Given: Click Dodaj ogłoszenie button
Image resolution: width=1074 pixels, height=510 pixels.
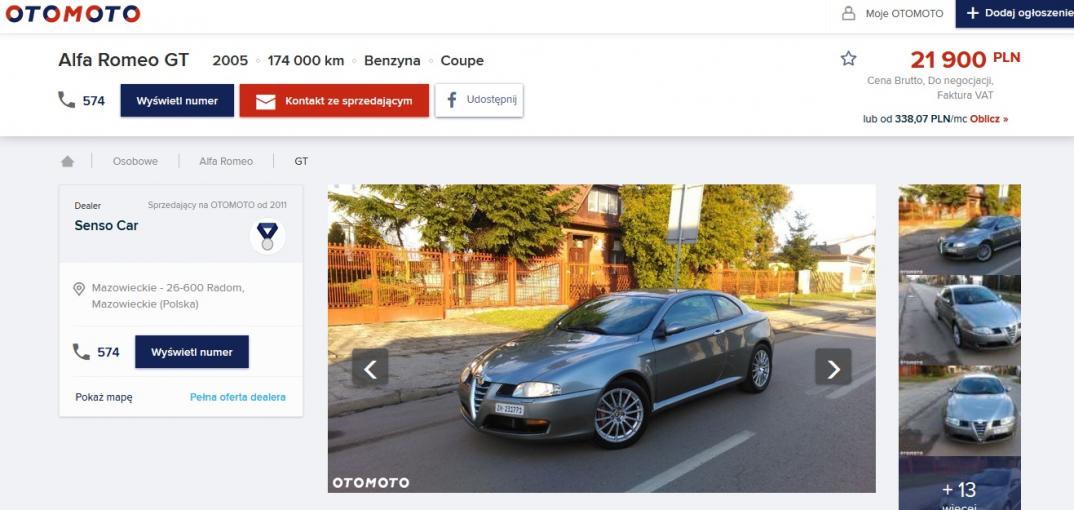Looking at the screenshot, I should click(1014, 13).
